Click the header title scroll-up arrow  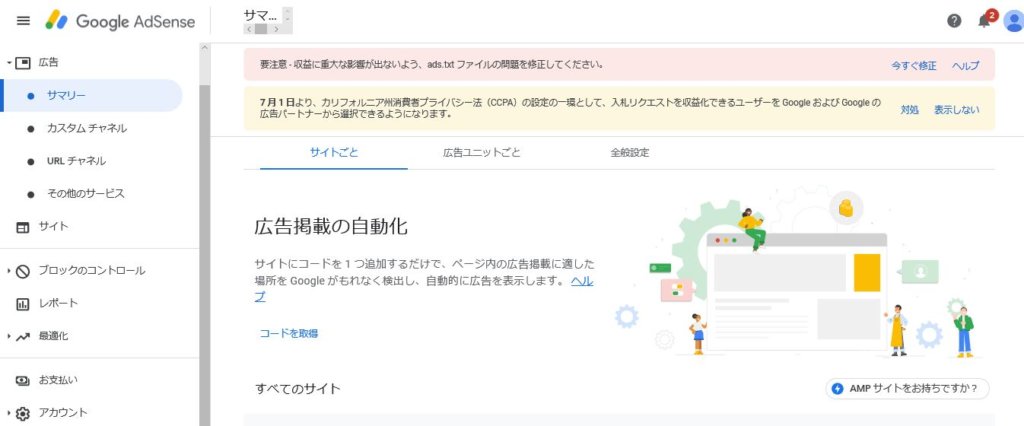click(x=288, y=10)
